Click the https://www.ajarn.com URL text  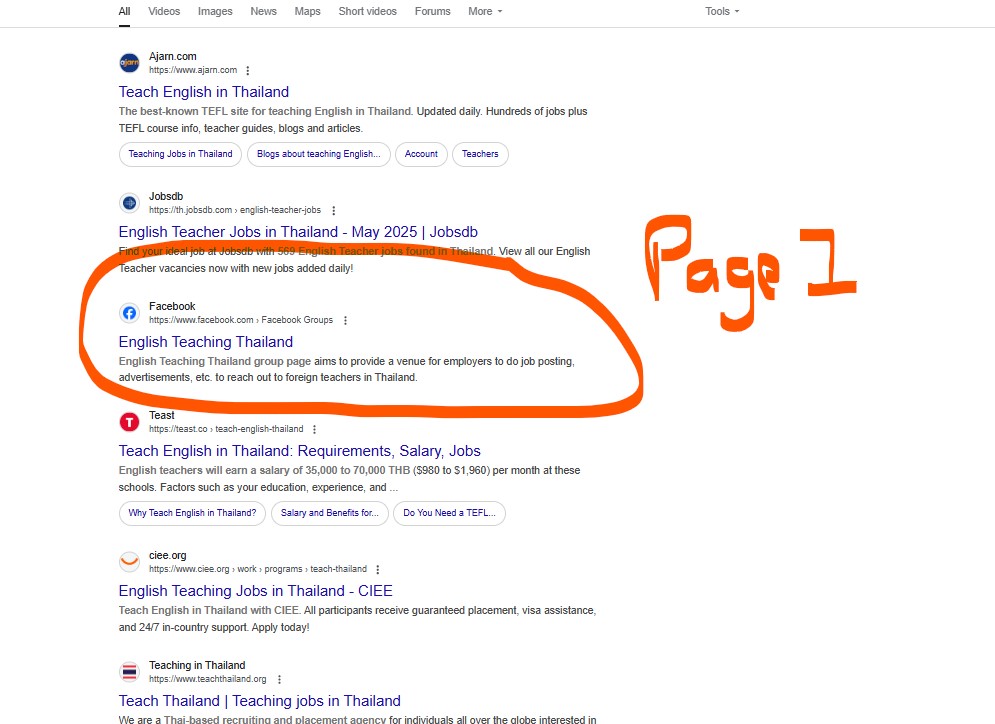click(x=193, y=70)
